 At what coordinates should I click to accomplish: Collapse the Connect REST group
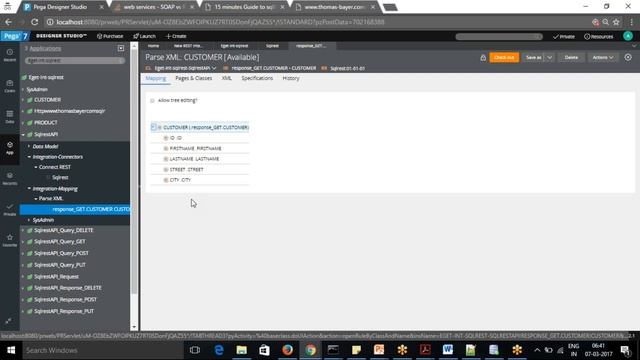[36, 167]
